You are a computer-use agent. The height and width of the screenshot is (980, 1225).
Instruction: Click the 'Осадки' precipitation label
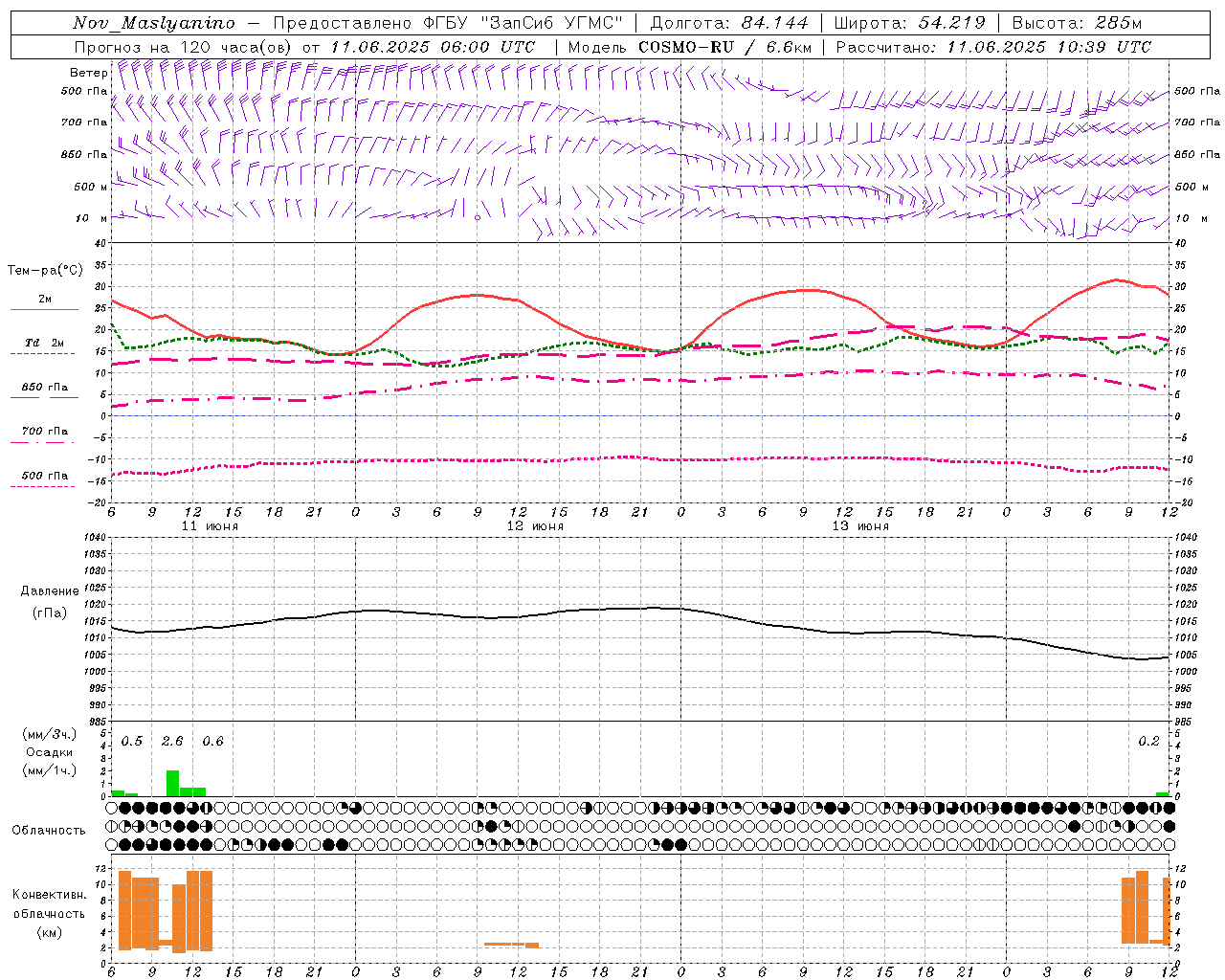coord(49,752)
